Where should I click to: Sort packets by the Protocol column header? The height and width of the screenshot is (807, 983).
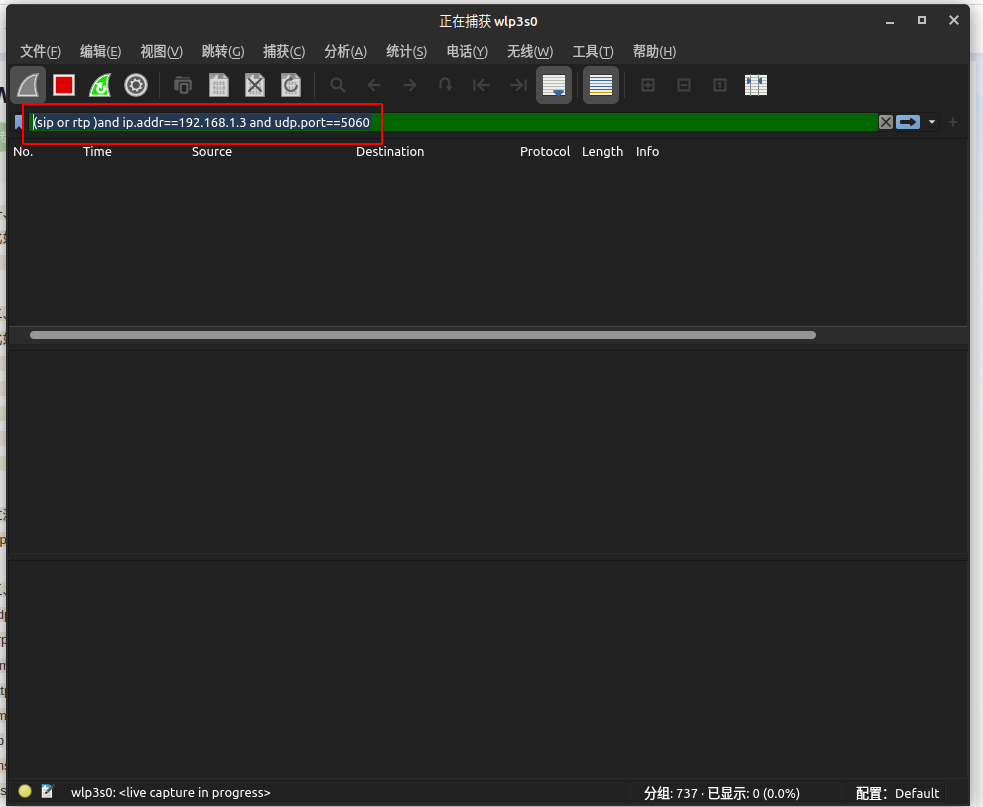[x=544, y=152]
